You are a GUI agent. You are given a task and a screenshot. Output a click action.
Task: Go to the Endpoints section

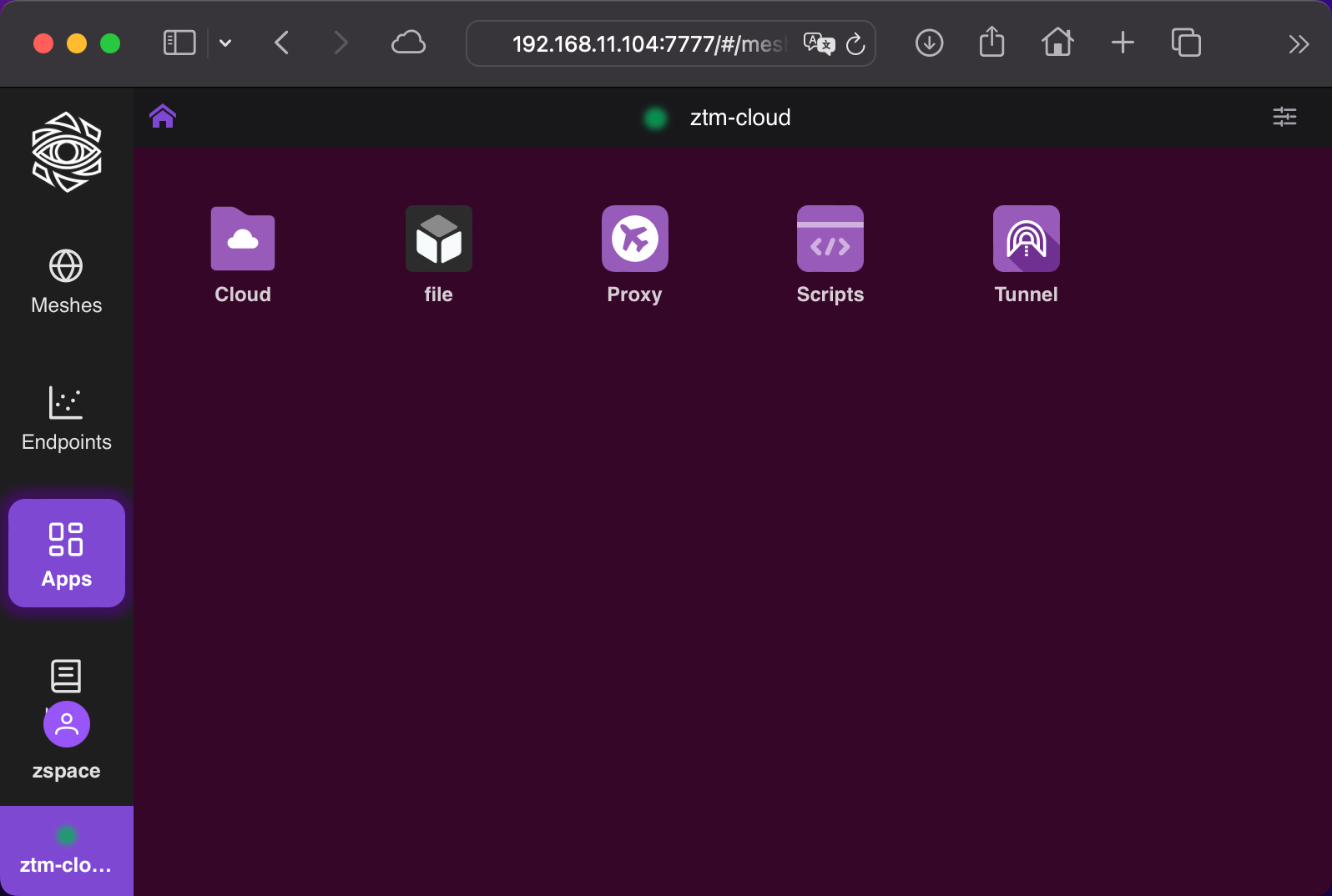tap(67, 419)
